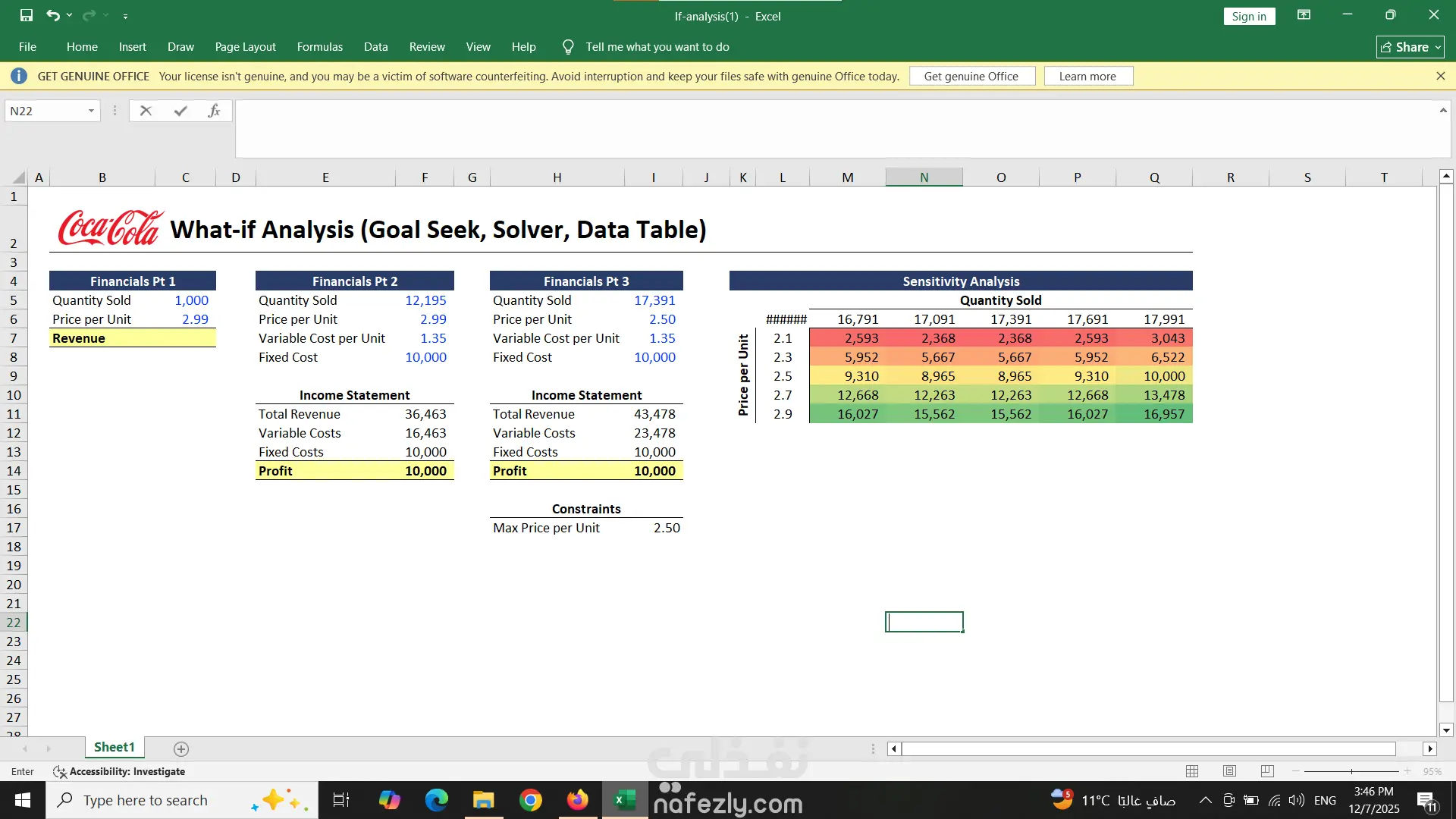Screen dimensions: 1456x819
Task: Open Excel from Windows taskbar
Action: (625, 800)
